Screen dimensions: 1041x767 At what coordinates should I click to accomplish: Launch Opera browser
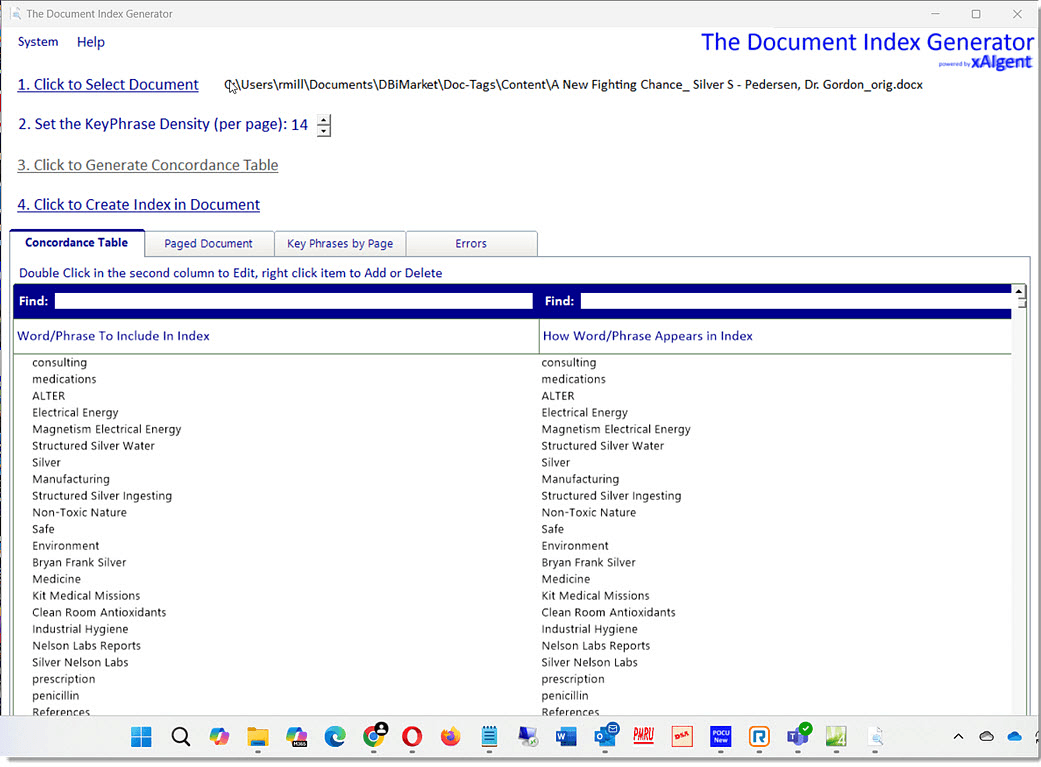412,736
